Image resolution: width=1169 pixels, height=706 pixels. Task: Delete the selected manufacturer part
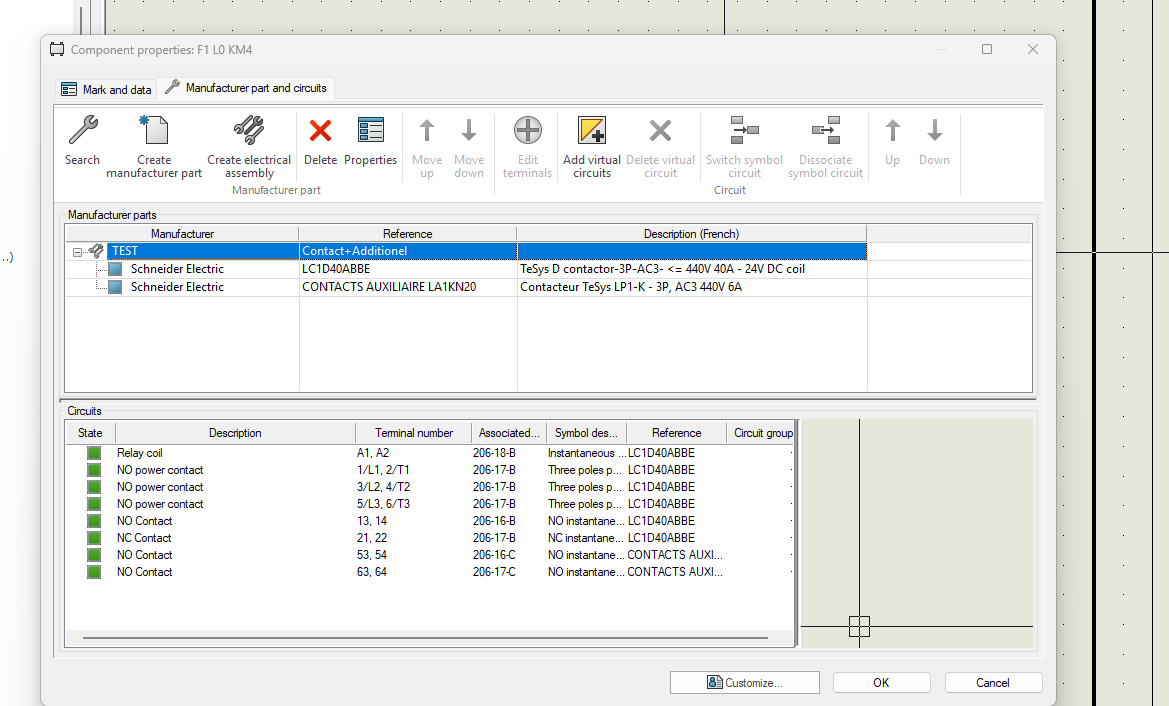pyautogui.click(x=320, y=131)
